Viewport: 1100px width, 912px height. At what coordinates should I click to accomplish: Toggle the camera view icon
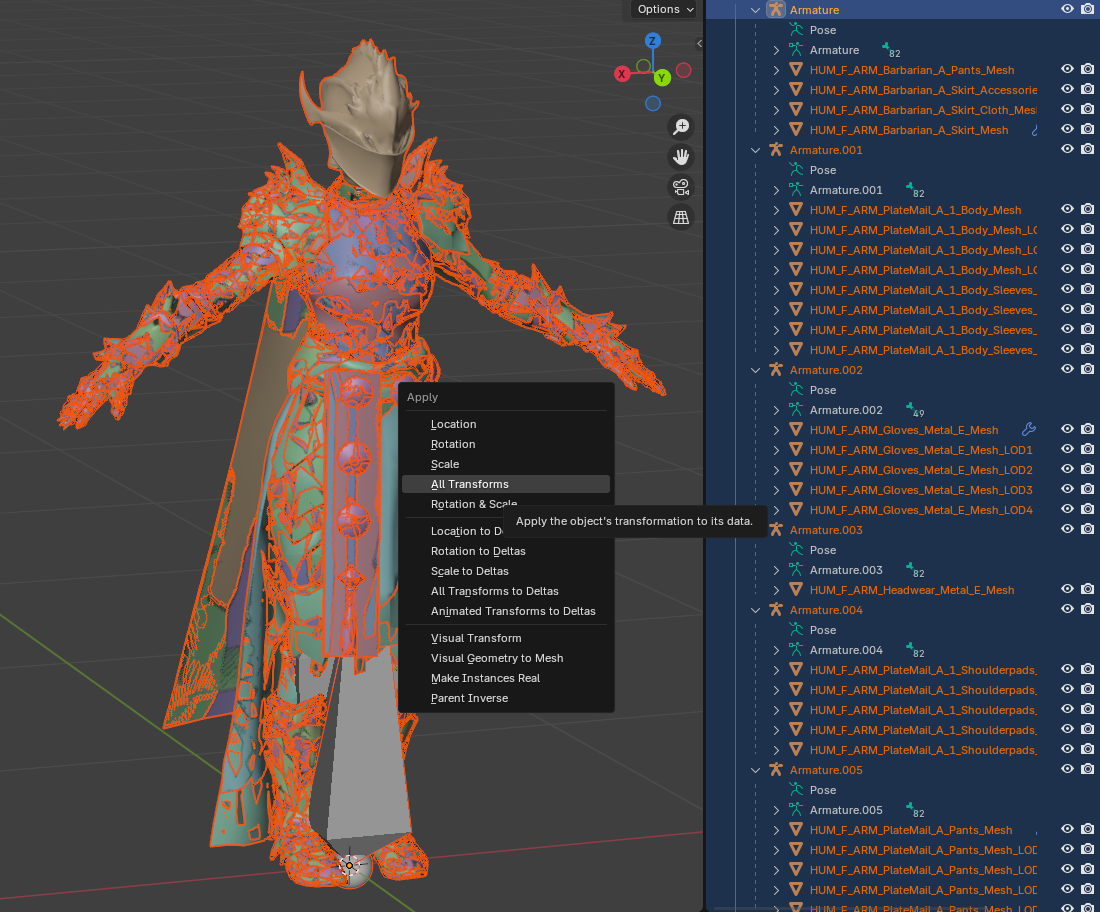click(680, 187)
